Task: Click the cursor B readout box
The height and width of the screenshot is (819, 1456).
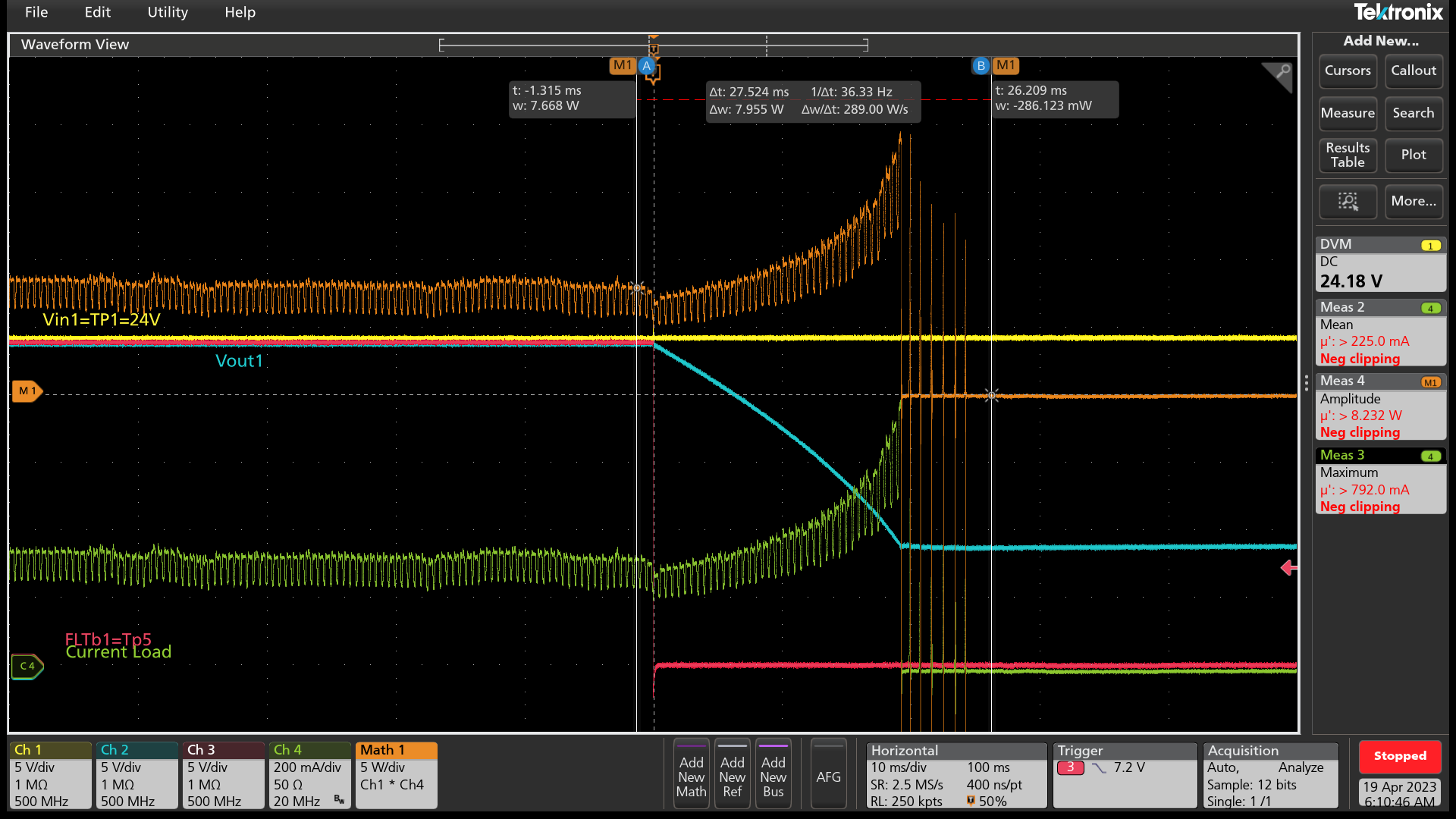Action: pyautogui.click(x=1055, y=99)
